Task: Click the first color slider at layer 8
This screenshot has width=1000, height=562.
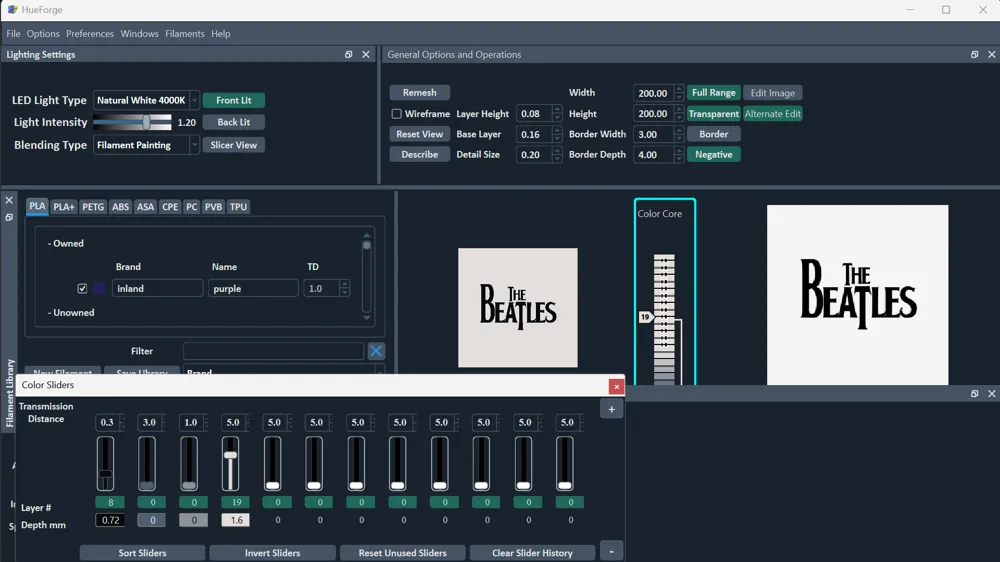Action: click(x=105, y=463)
